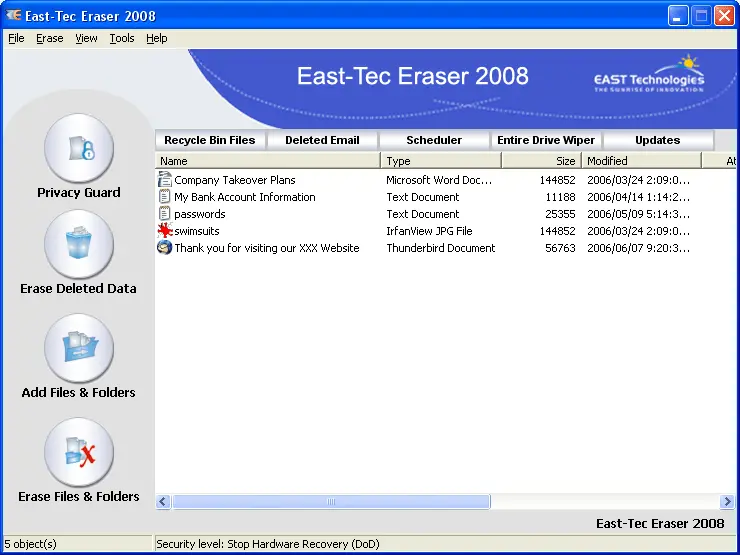Sort list by Type column header
This screenshot has width=740, height=555.
[441, 161]
